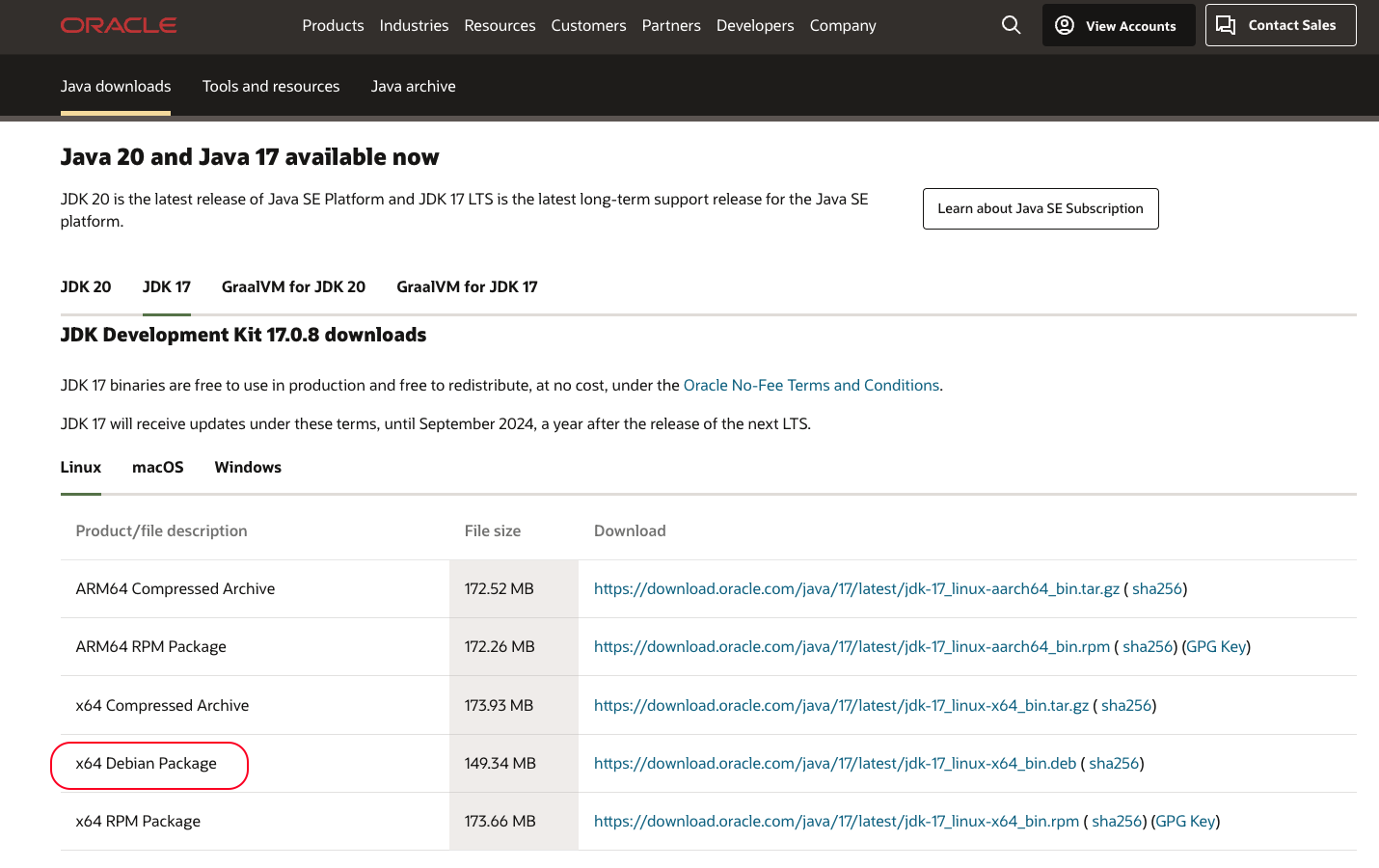
Task: Open the Developers menu
Action: pos(755,25)
